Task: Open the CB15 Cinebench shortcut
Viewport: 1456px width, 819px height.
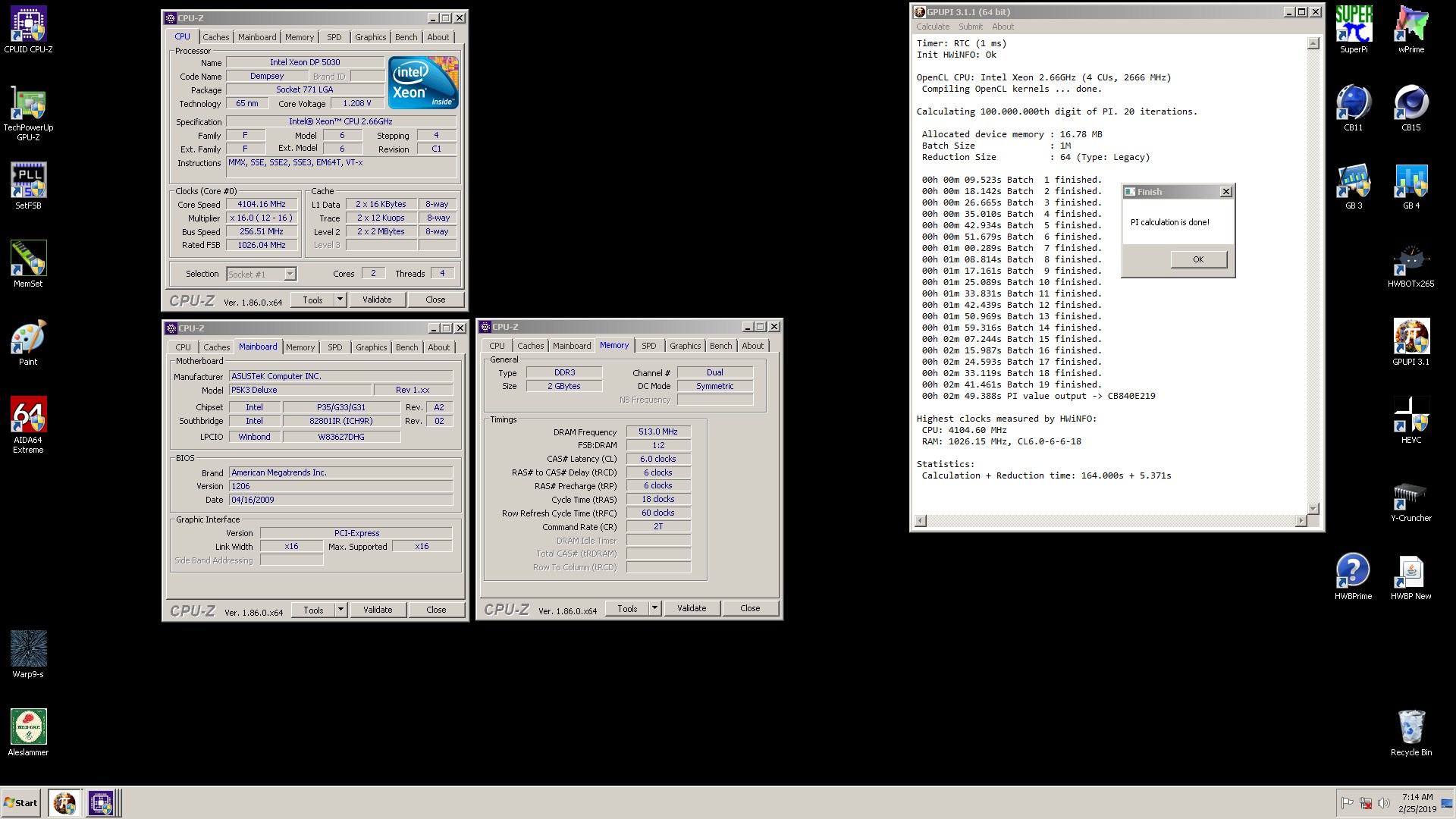Action: point(1411,108)
